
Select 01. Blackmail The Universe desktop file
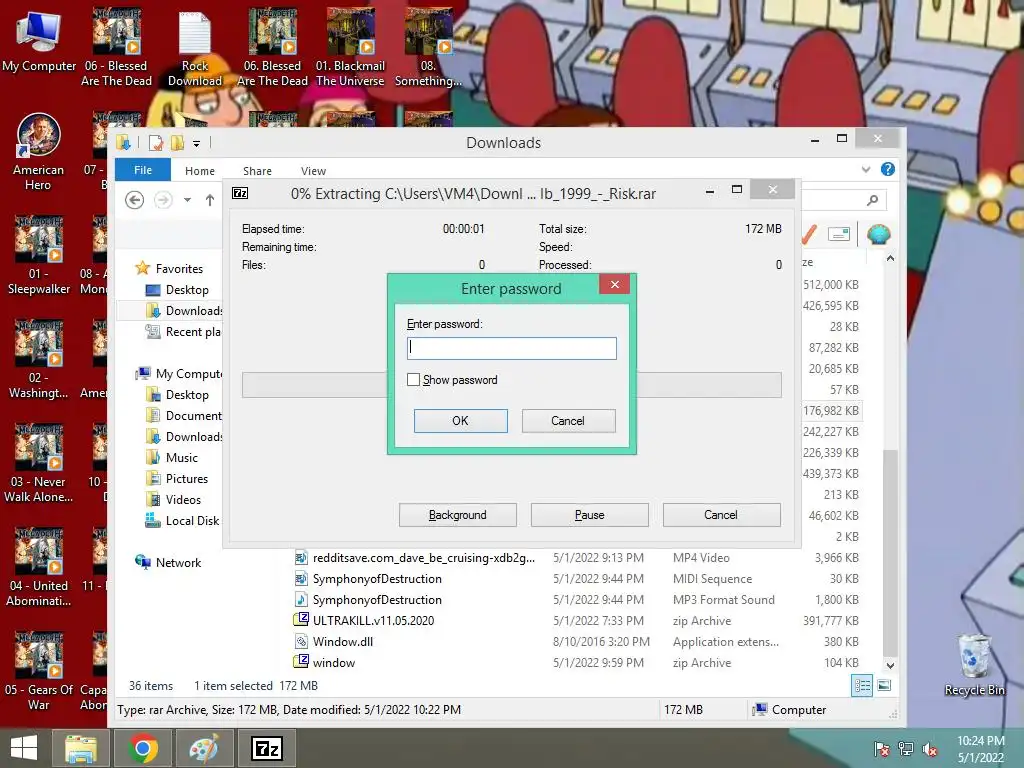tap(350, 49)
